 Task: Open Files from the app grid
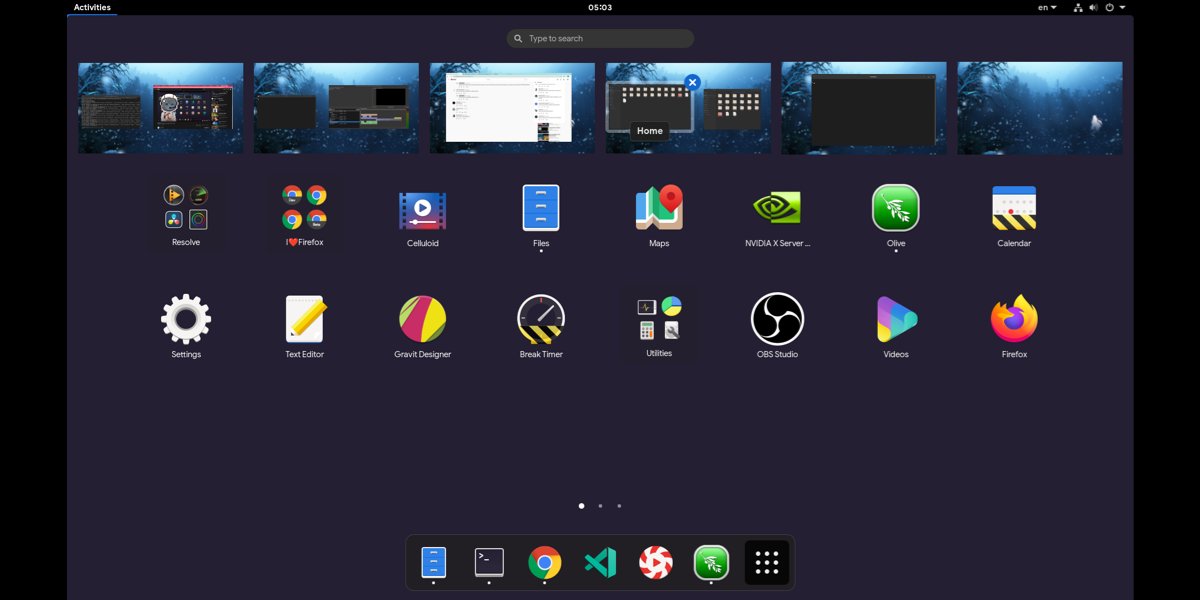(x=541, y=215)
